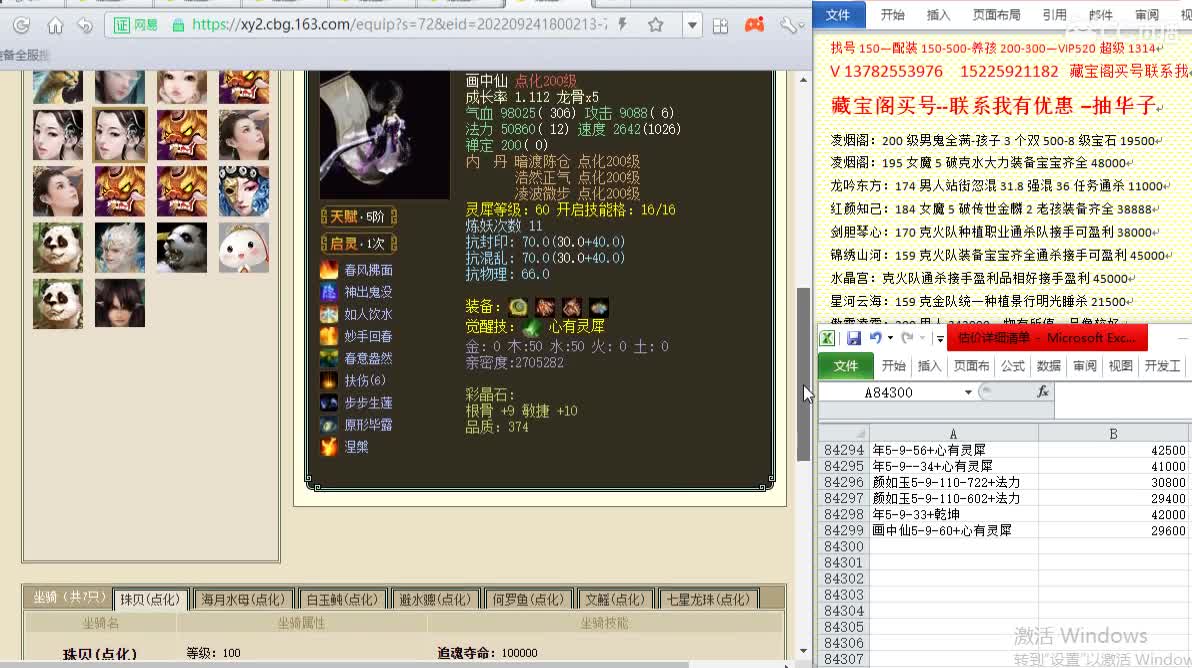Select 春风拂面 skill icon
Image resolution: width=1192 pixels, height=668 pixels.
[x=328, y=270]
